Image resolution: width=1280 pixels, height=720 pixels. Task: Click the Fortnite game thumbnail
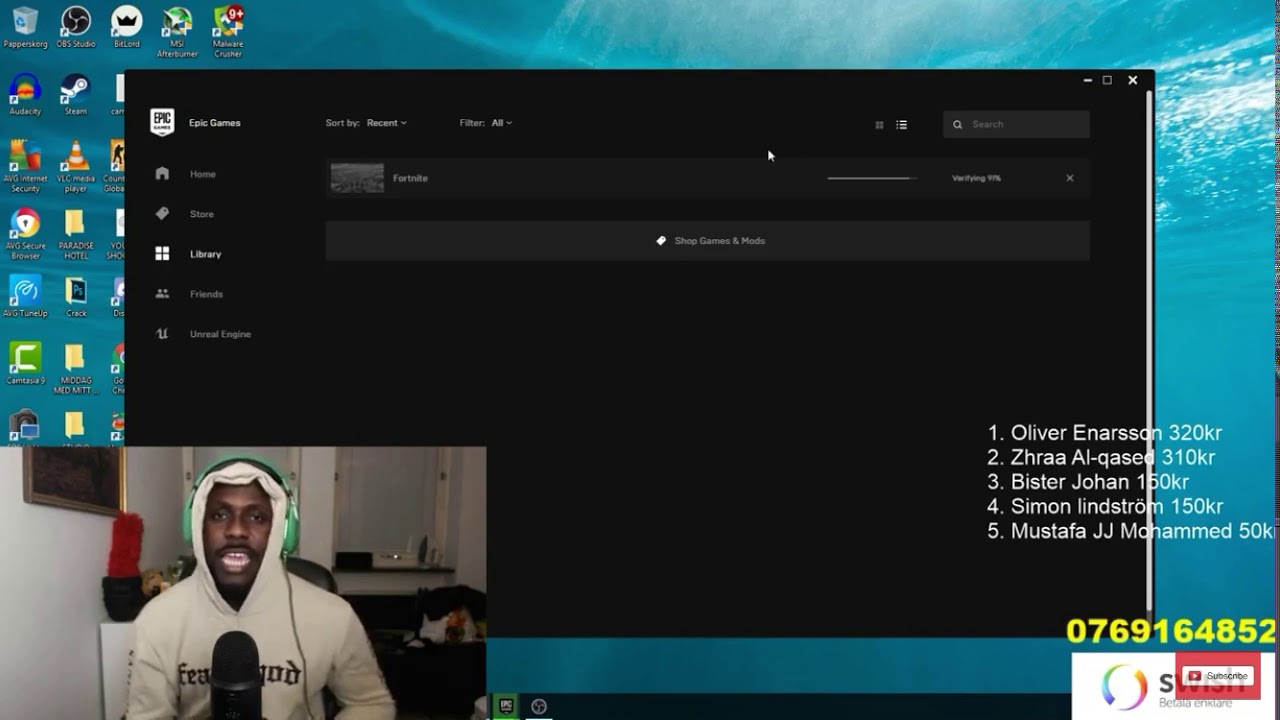click(357, 178)
